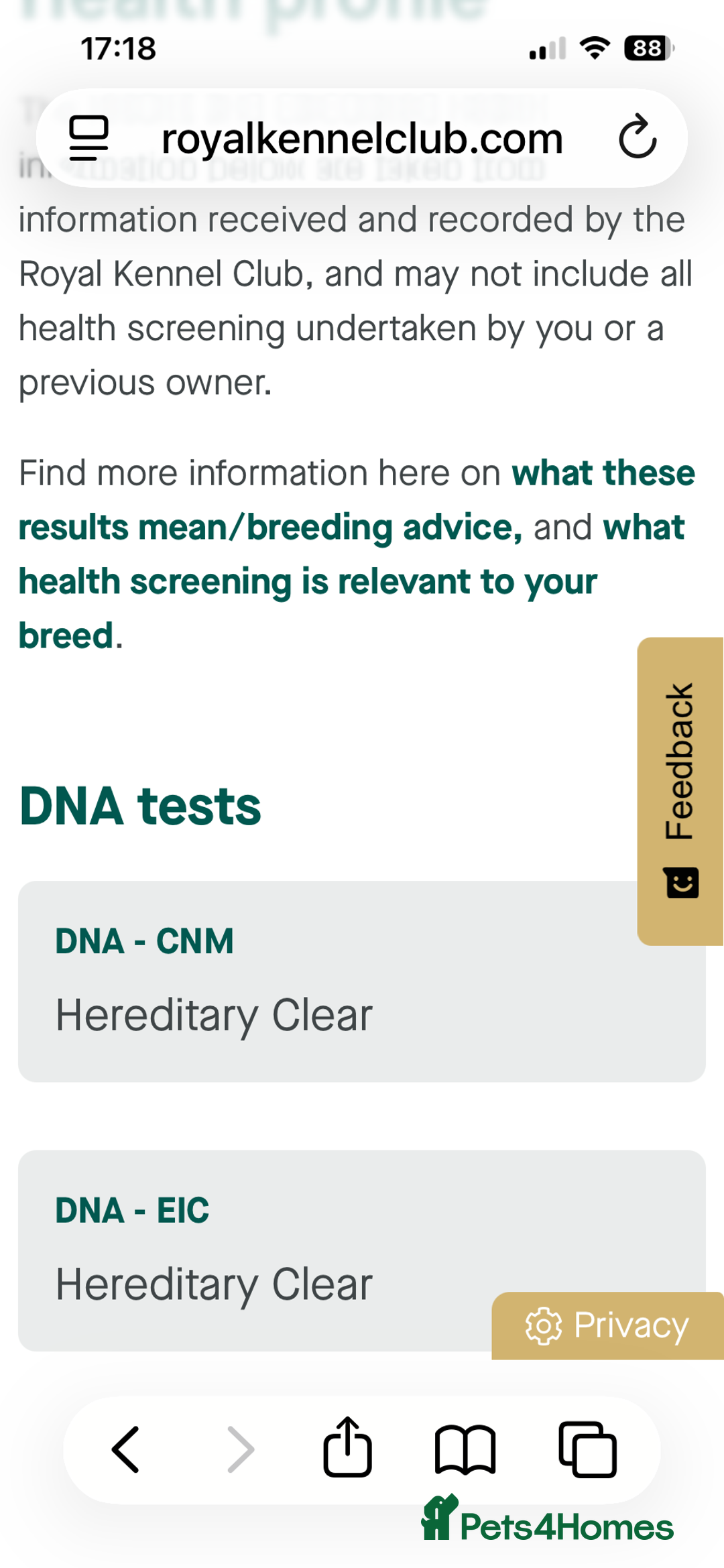This screenshot has height=1568, width=724.
Task: Open 'what health screening is relevant' link
Action: coord(307,582)
